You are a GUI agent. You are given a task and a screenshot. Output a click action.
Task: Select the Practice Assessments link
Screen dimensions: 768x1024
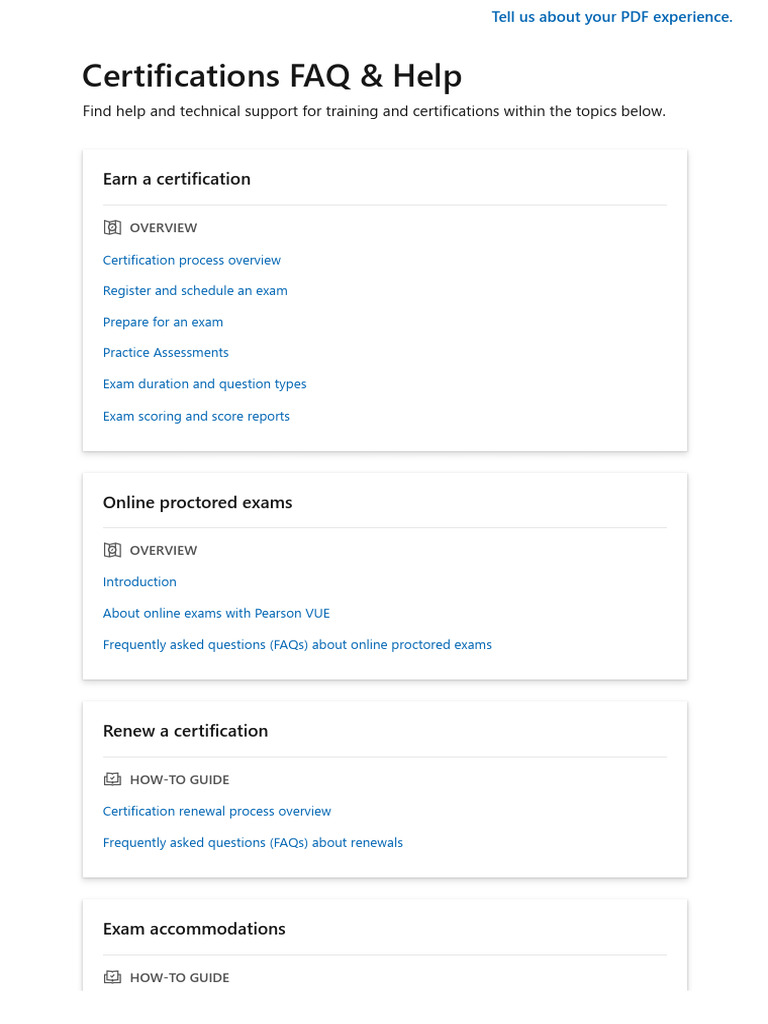166,353
